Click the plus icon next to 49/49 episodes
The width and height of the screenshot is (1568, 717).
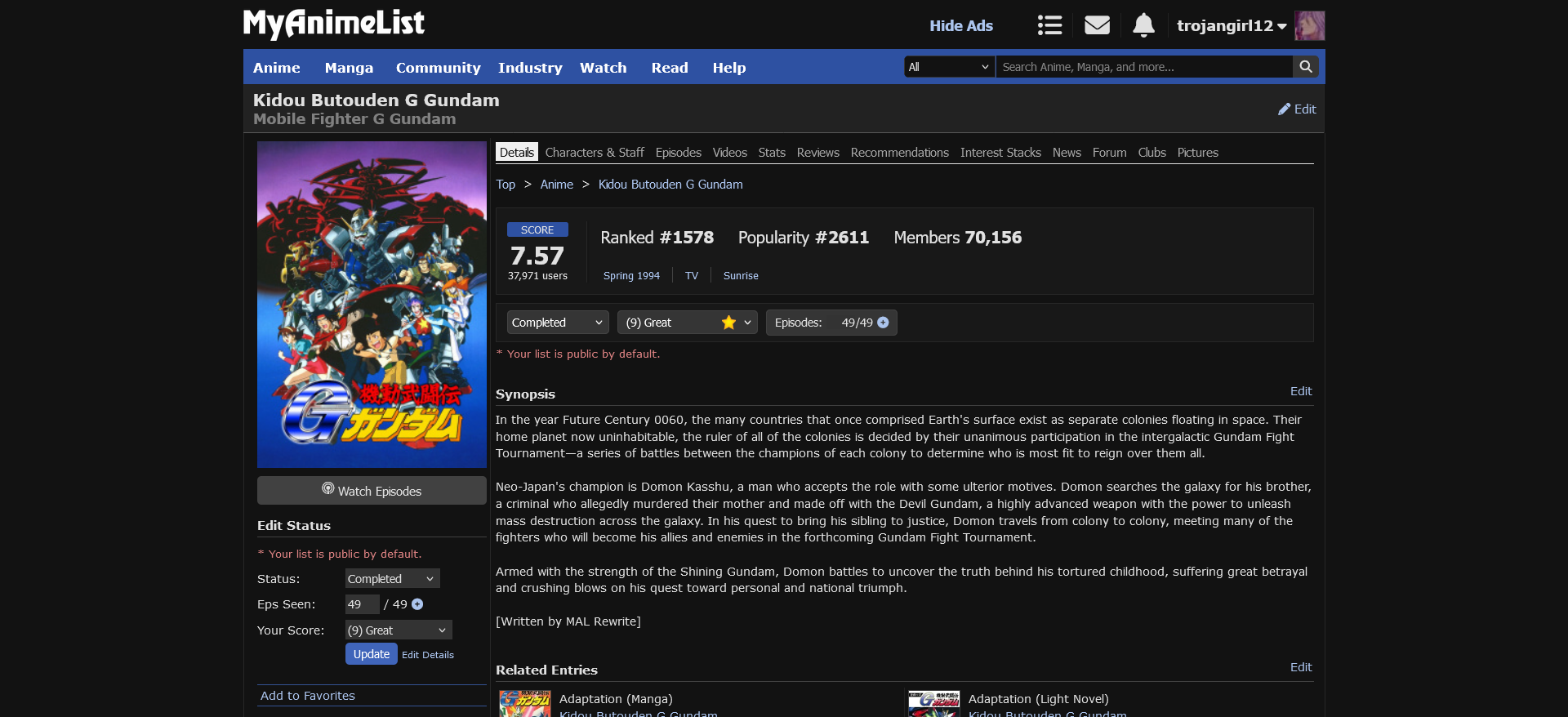[x=883, y=323]
